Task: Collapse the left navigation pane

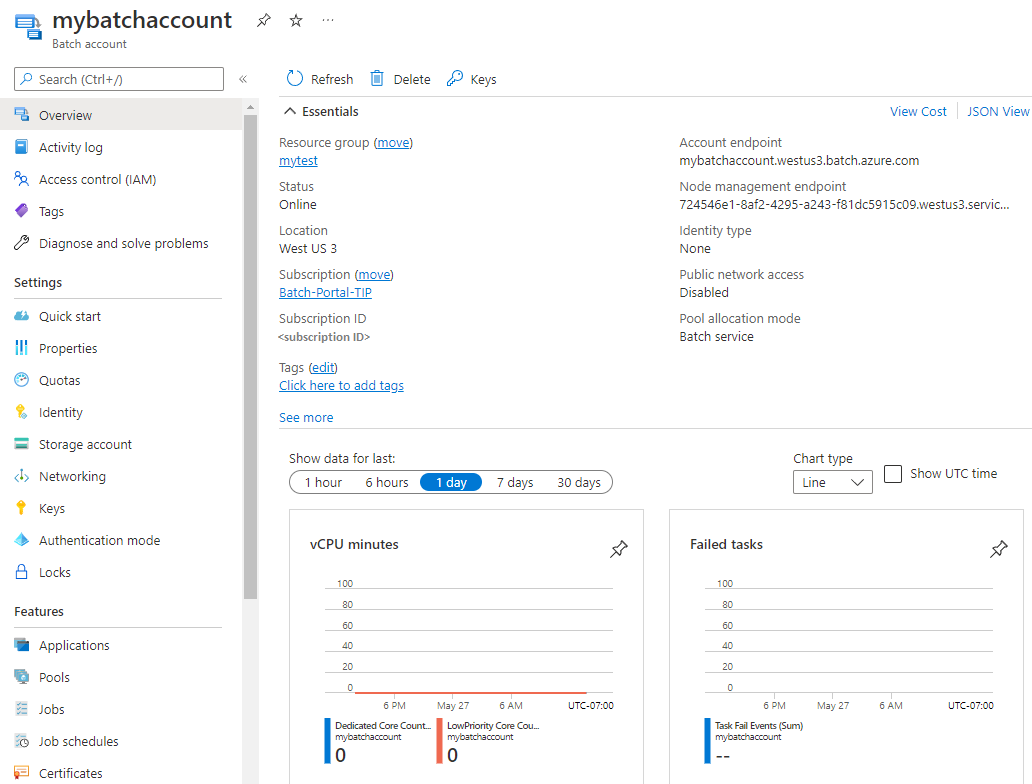Action: point(243,79)
